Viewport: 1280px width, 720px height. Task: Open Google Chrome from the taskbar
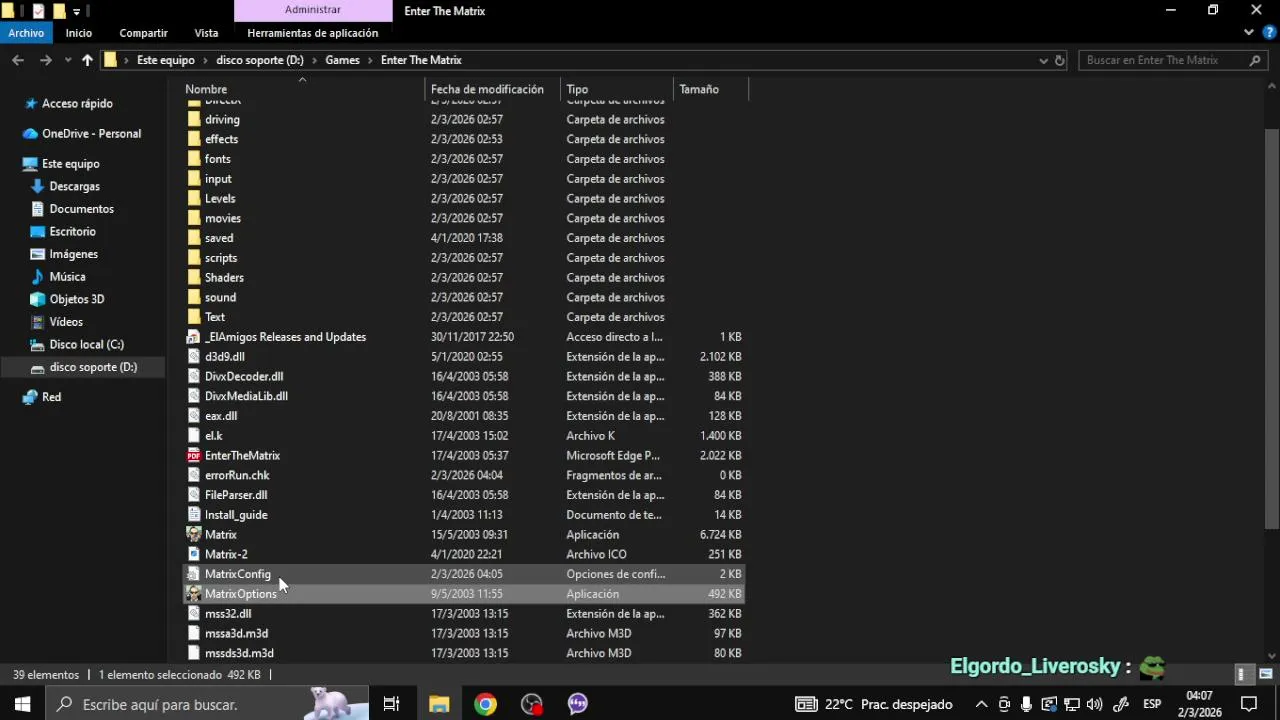click(x=485, y=704)
